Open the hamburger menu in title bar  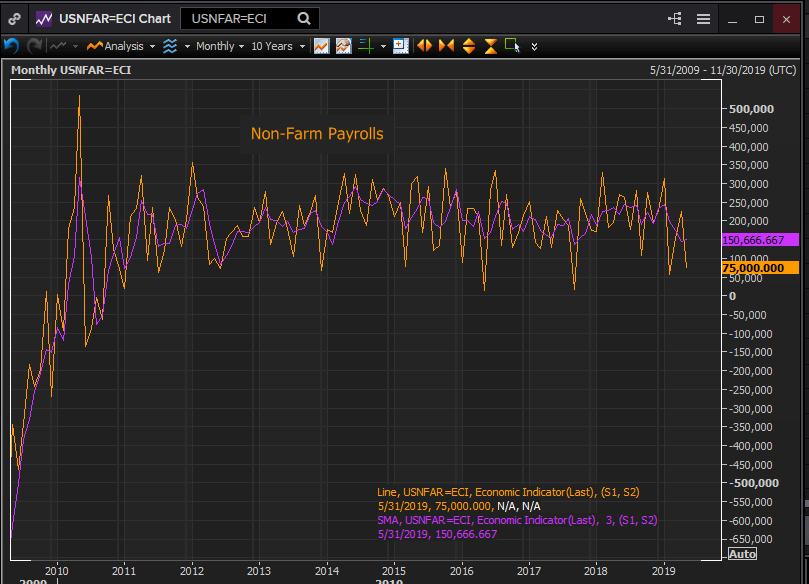point(703,19)
